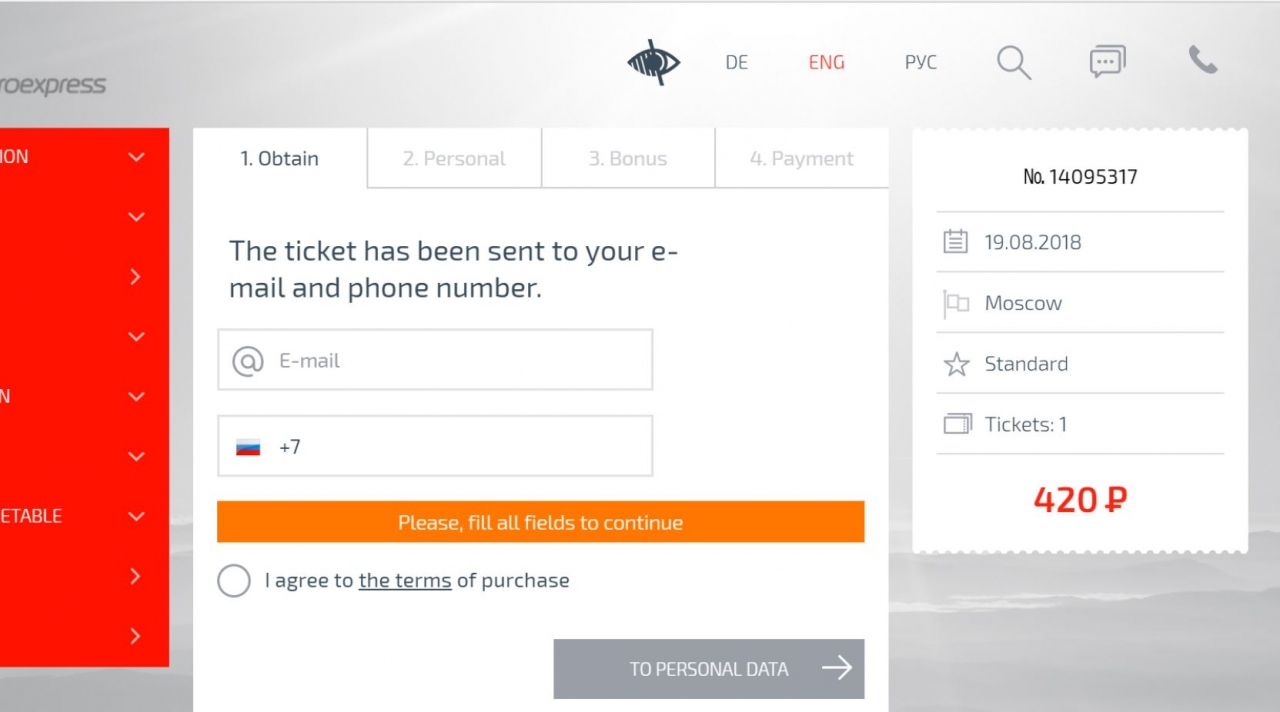Viewport: 1280px width, 712px height.
Task: Expand the ETABLE sidebar item chevron
Action: pos(137,516)
